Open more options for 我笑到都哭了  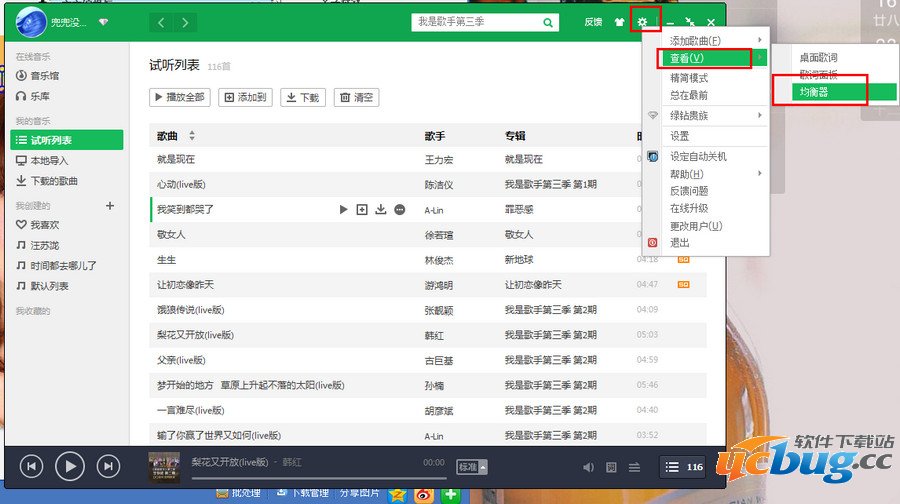pos(399,210)
